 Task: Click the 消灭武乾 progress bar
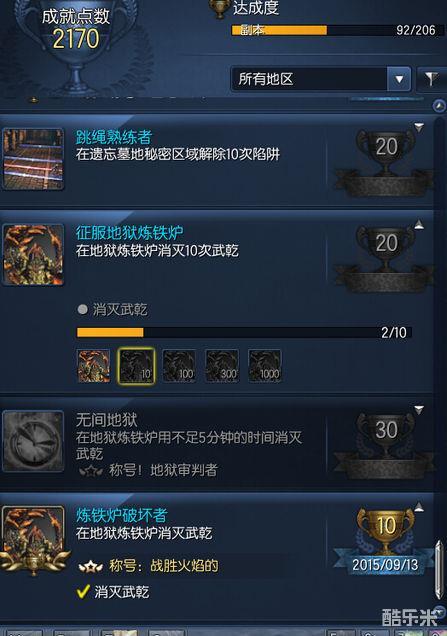[245, 332]
